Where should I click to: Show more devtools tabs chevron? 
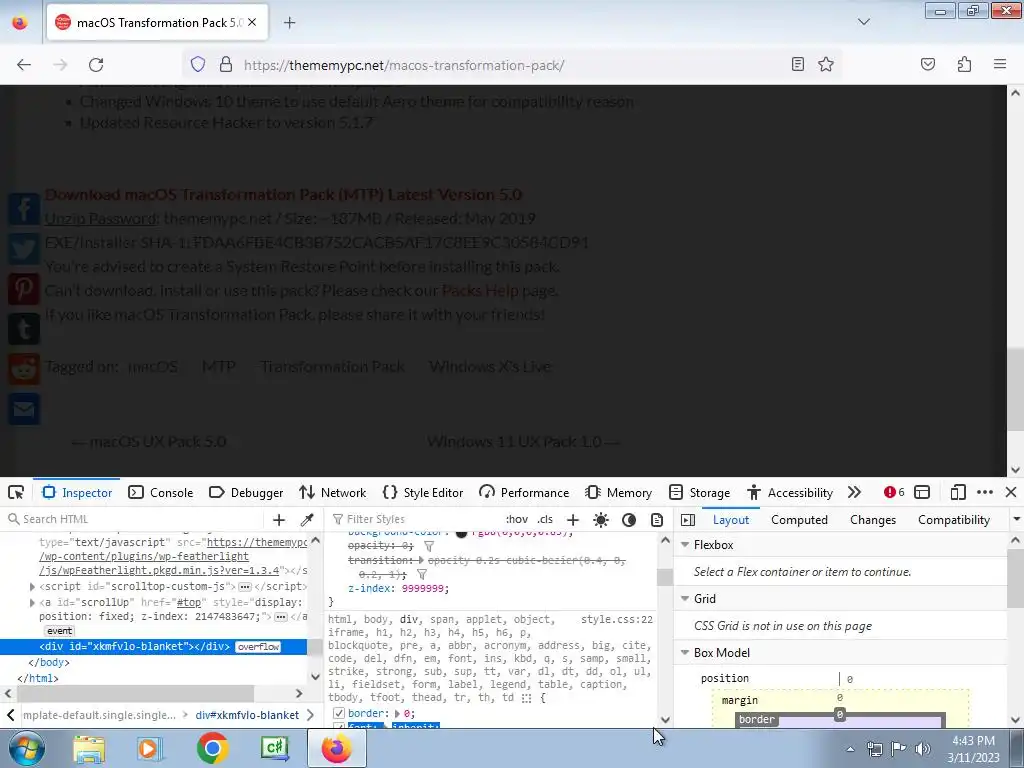pos(854,492)
